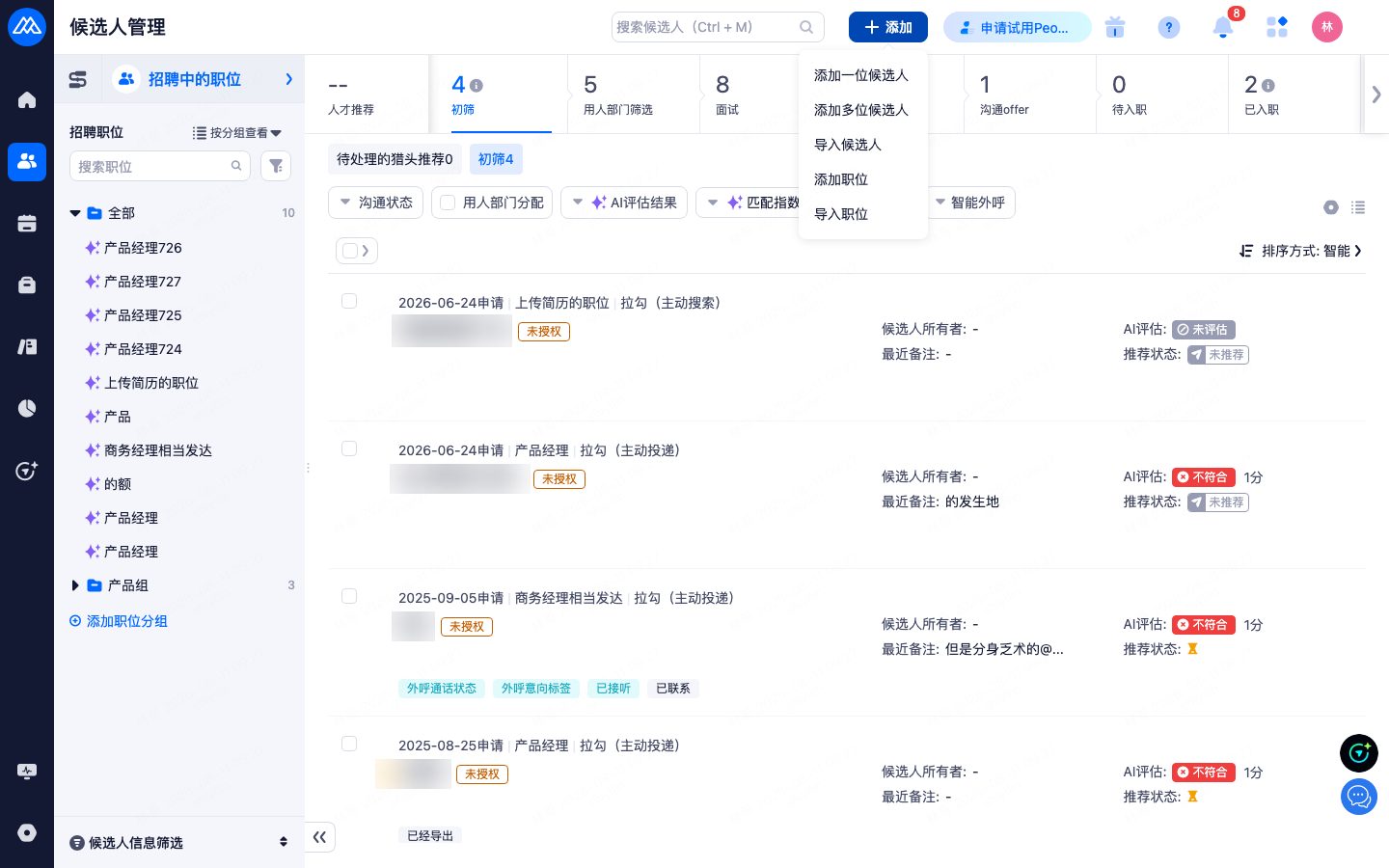Open the AI chat sparkle sidebar icon

27,470
